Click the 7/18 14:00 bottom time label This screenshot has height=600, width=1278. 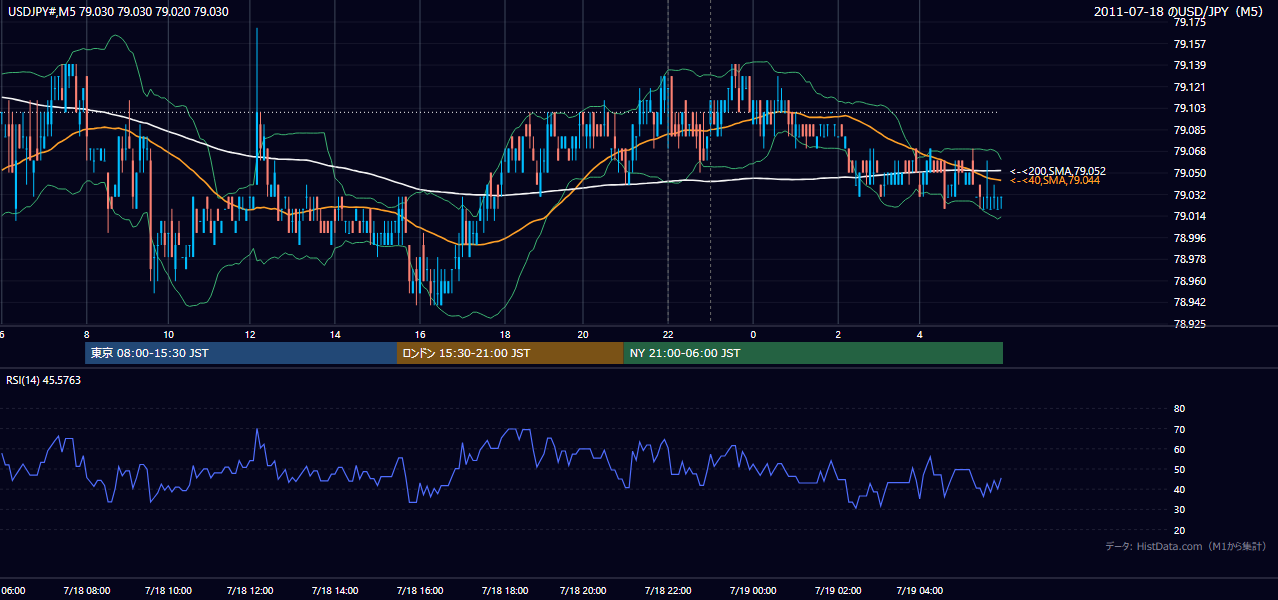coord(335,590)
